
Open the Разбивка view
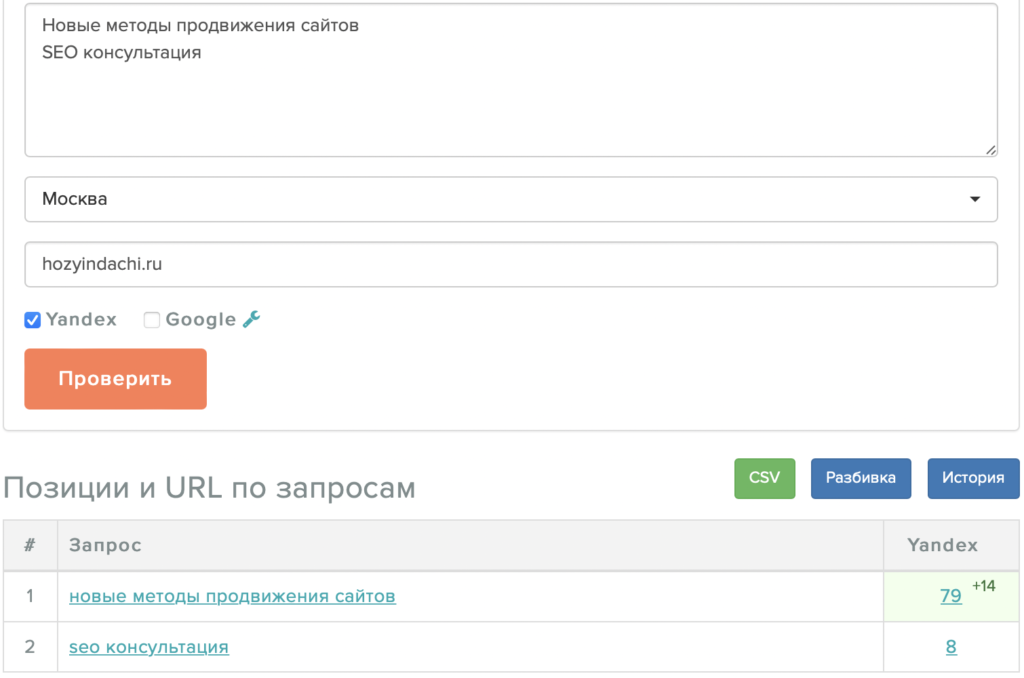pos(861,478)
